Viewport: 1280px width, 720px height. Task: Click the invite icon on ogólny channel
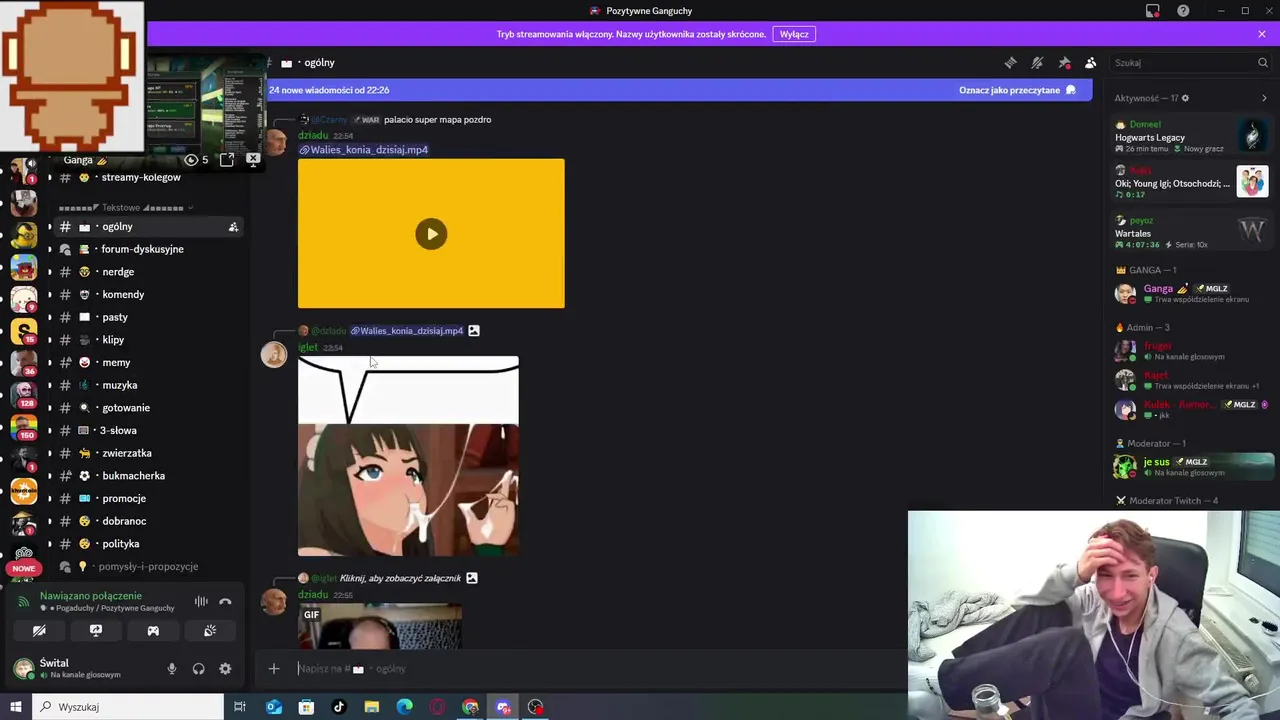pos(233,227)
